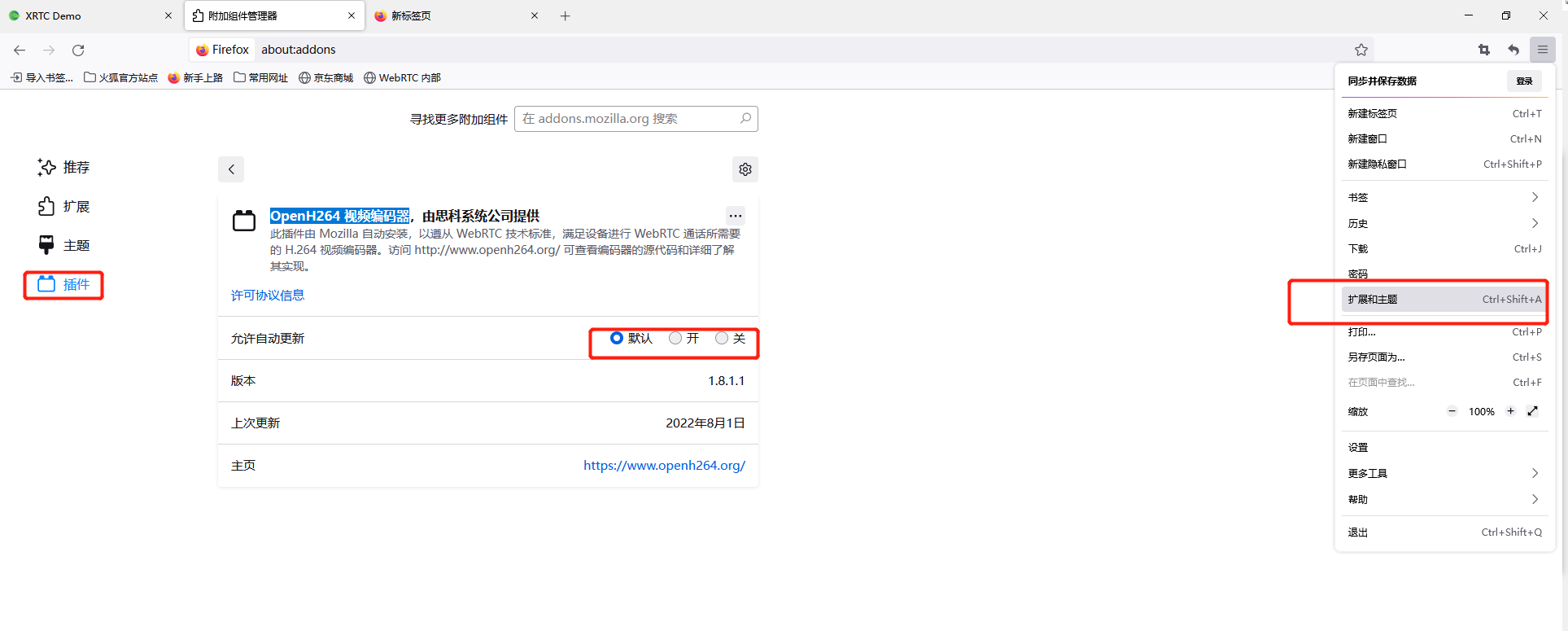Viewport: 1568px width, 631px height.
Task: Open 设置 from the menu
Action: tap(1444, 447)
